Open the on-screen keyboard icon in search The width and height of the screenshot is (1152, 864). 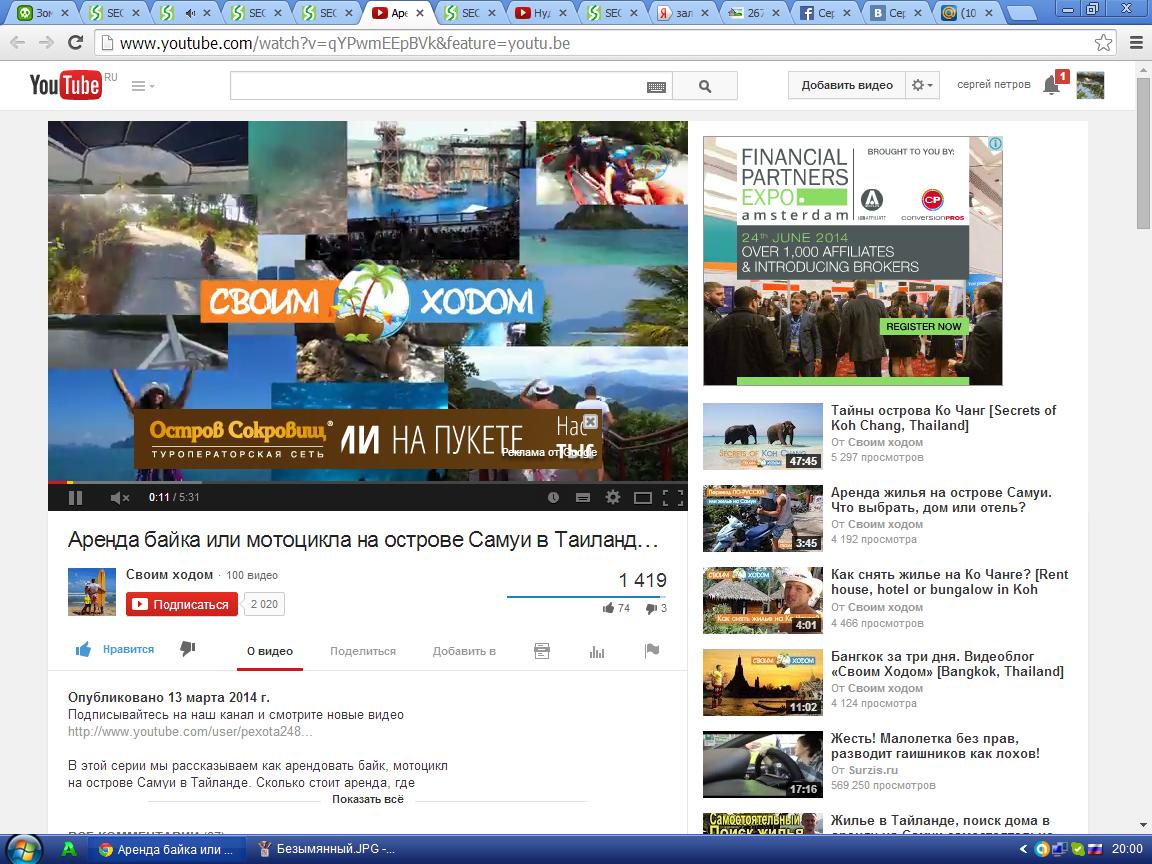pyautogui.click(x=656, y=87)
